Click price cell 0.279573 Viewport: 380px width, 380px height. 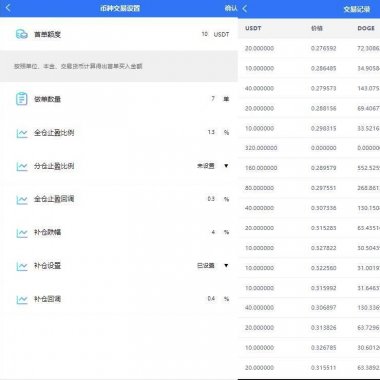click(323, 88)
